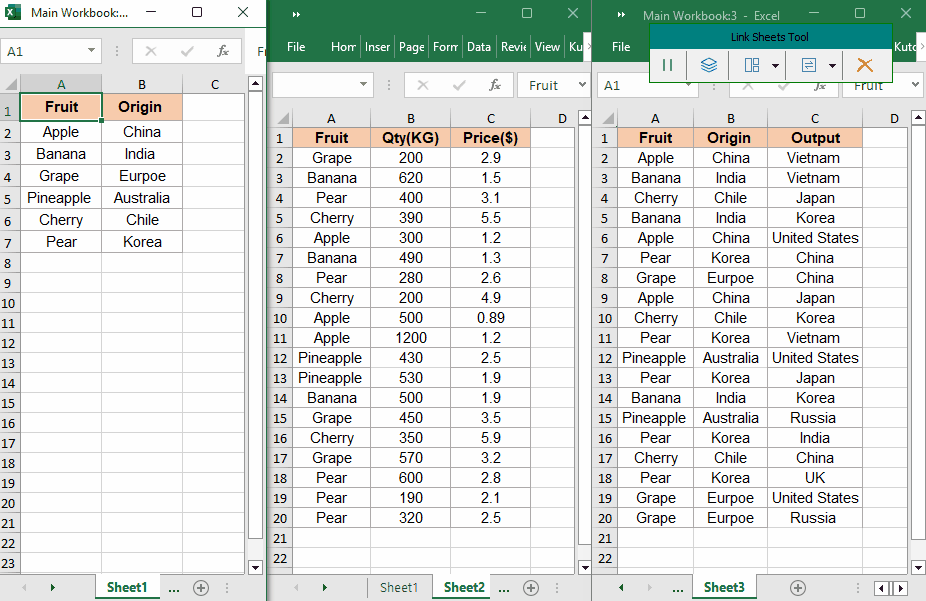Open the swap icon's dropdown arrow in Link Sheets Tool

coord(832,66)
